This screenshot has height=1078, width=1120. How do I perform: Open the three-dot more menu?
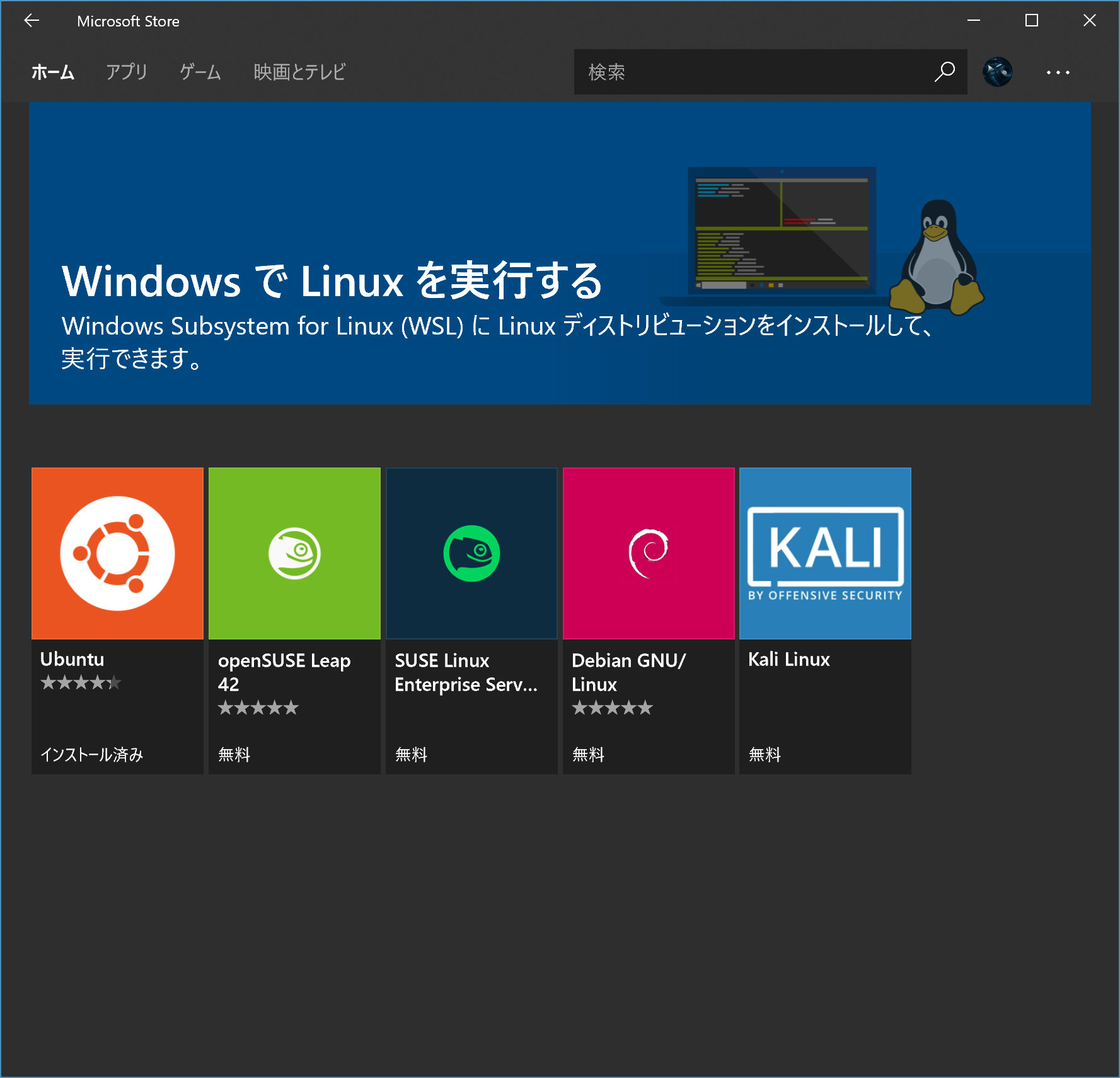[1058, 72]
